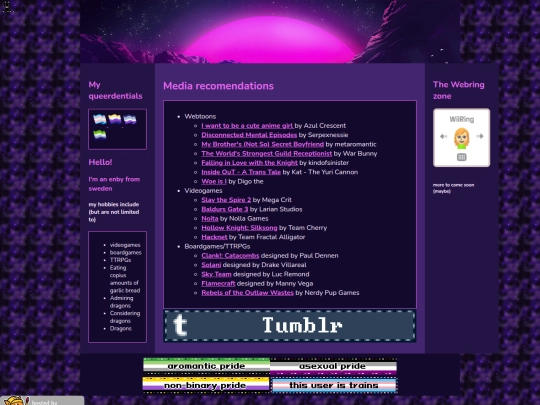The width and height of the screenshot is (540, 405).
Task: Click the Mii avatar in WiiRing widget
Action: [461, 138]
